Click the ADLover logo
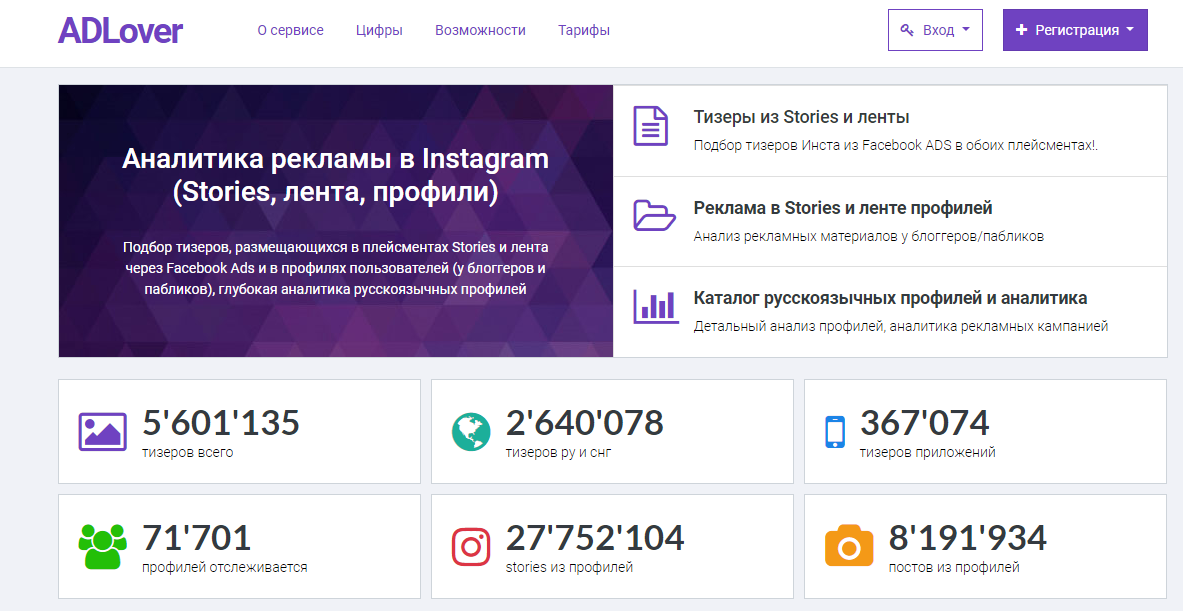Image resolution: width=1183 pixels, height=611 pixels. click(x=121, y=30)
